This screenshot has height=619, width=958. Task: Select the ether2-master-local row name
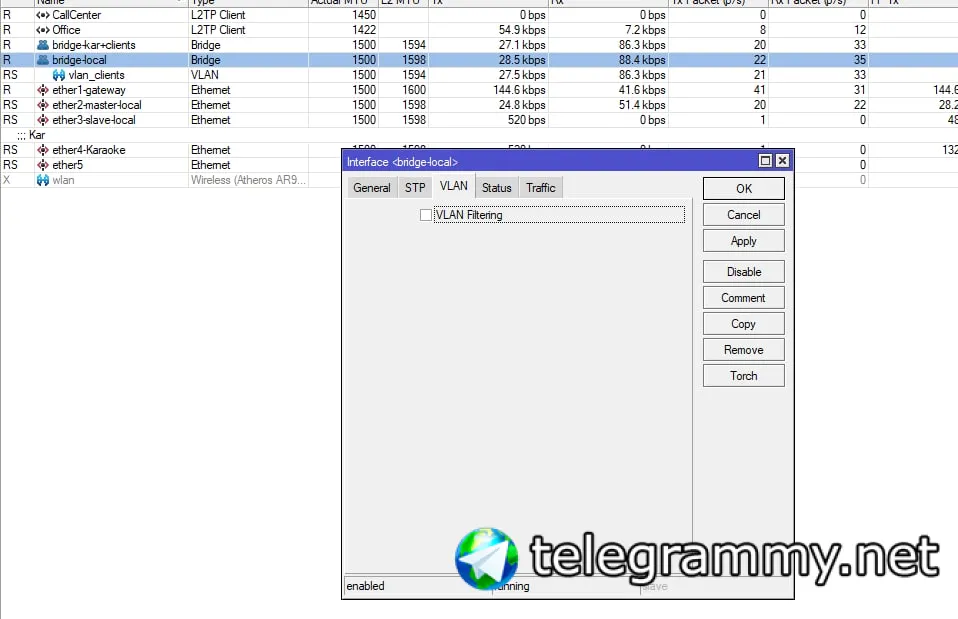point(97,105)
